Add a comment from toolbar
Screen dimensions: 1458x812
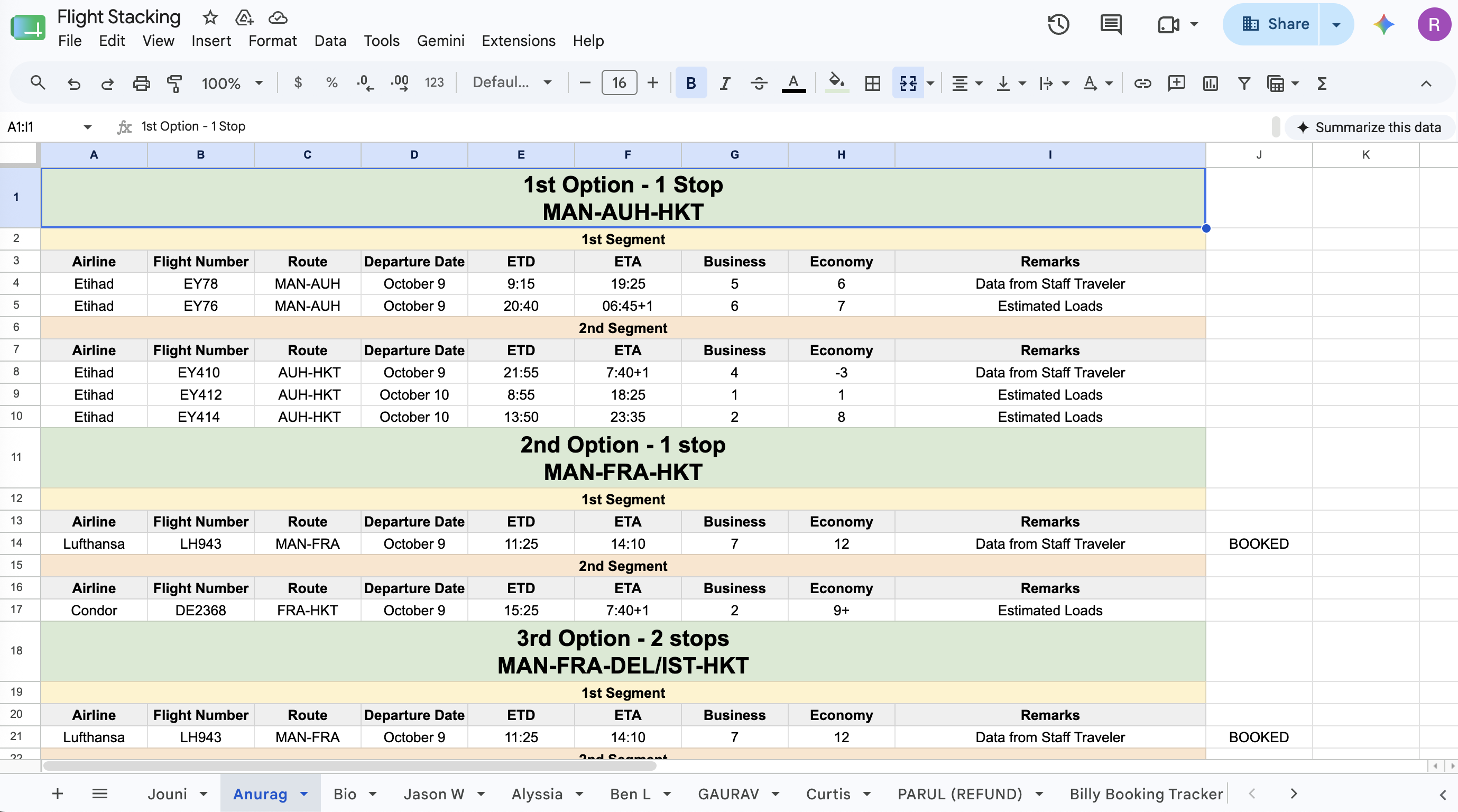1176,83
